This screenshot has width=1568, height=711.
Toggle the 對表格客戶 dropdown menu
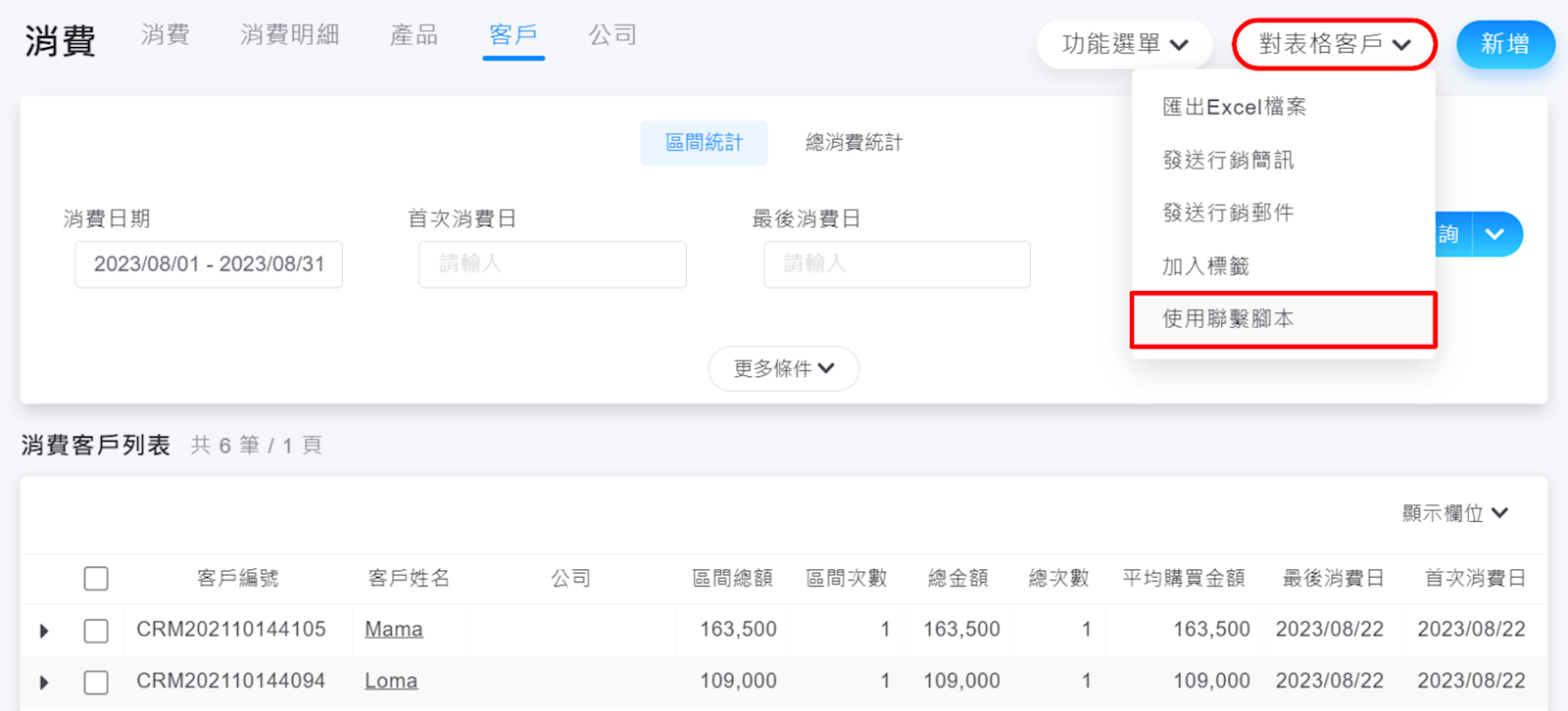[1334, 45]
